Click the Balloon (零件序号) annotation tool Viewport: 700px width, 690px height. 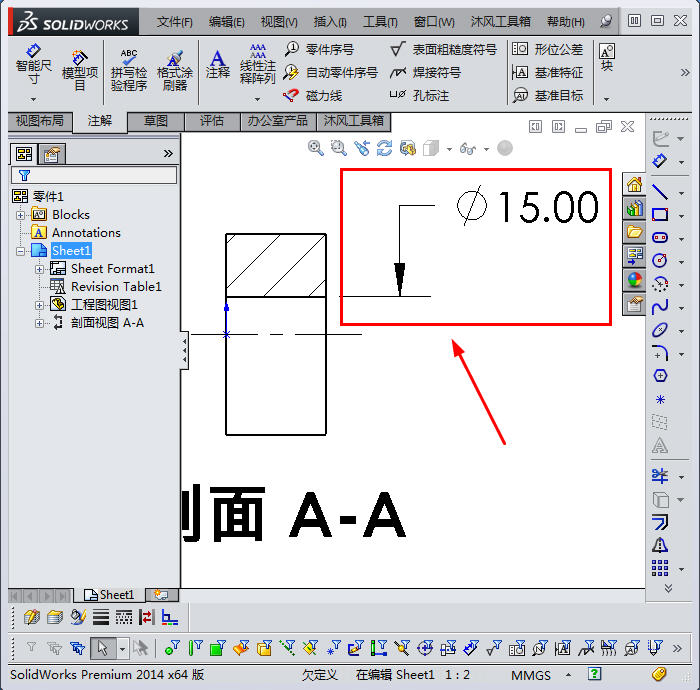(318, 49)
